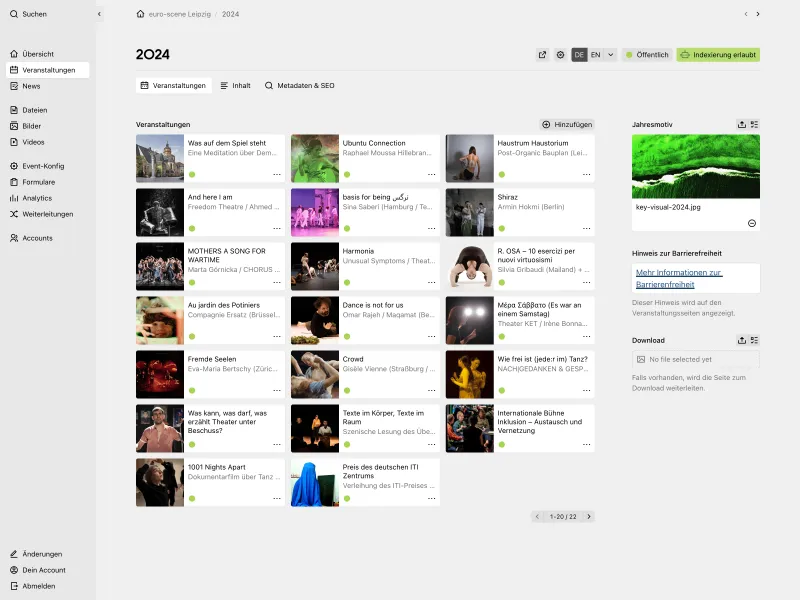800x600 pixels.
Task: Open the preview via the external-link icon
Action: tap(542, 54)
